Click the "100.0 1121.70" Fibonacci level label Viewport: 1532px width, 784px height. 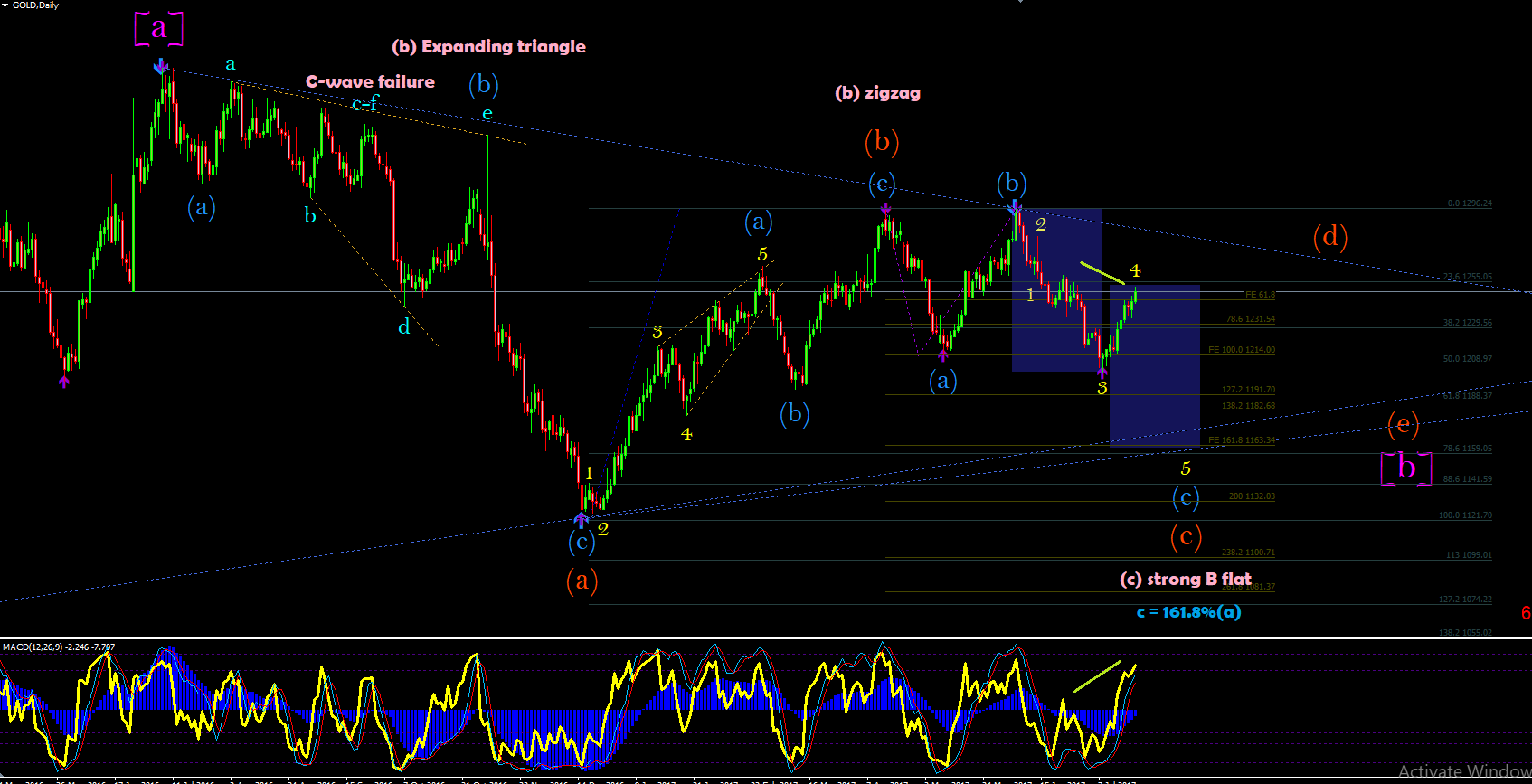[1465, 515]
